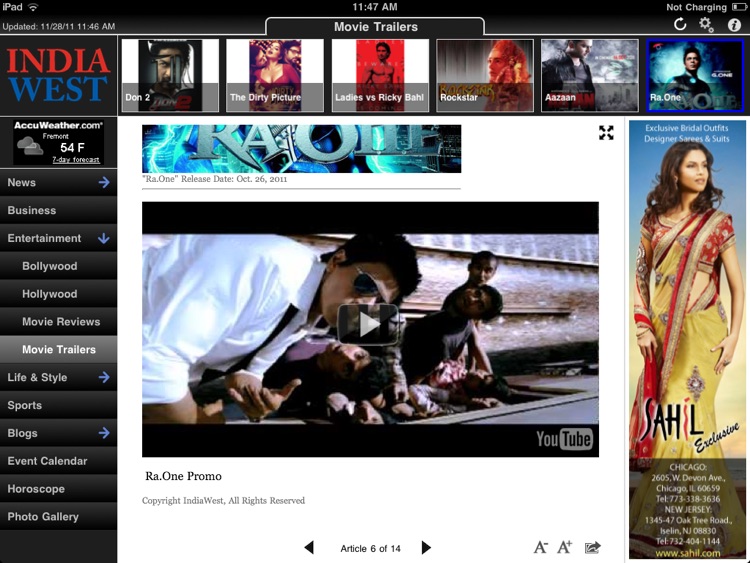Open the Sports section
The image size is (750, 563).
coord(58,405)
